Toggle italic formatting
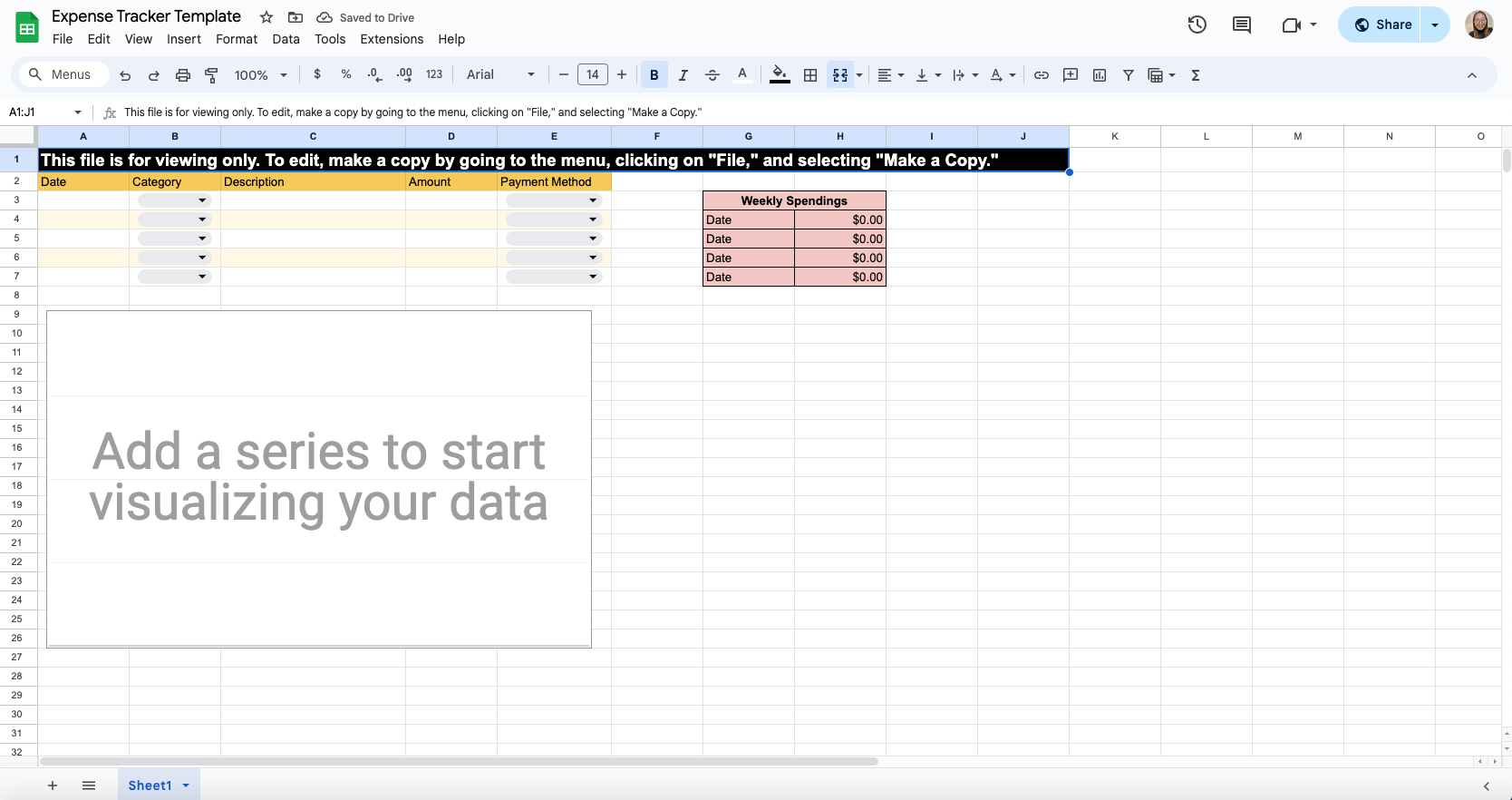 tap(683, 75)
